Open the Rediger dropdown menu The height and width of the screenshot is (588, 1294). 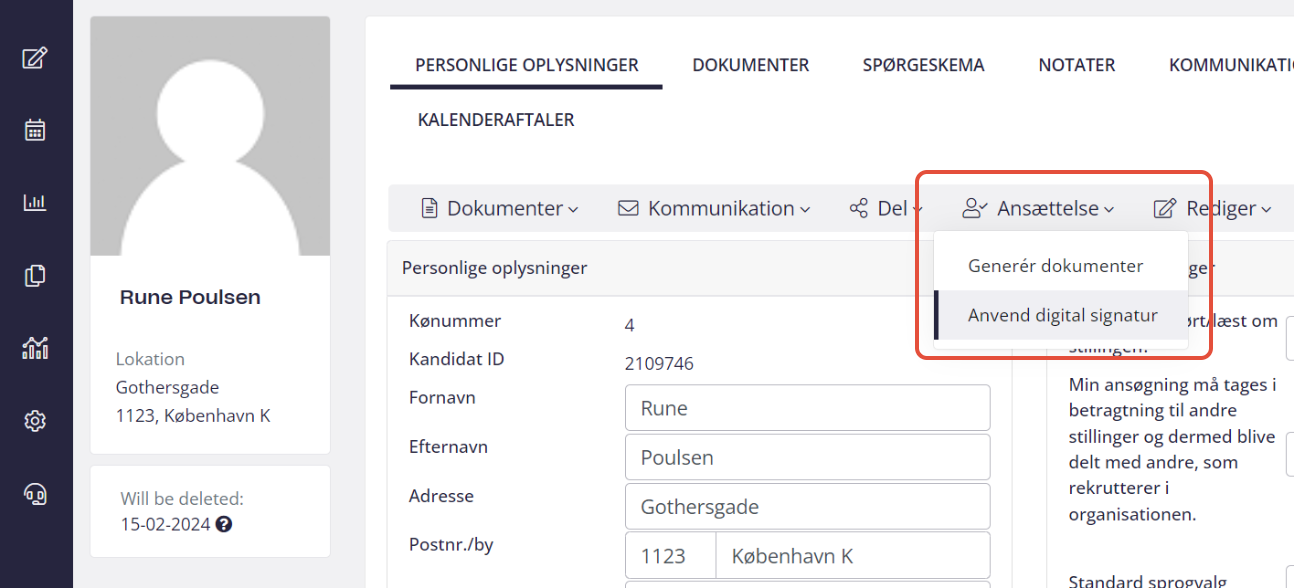[x=1212, y=209]
